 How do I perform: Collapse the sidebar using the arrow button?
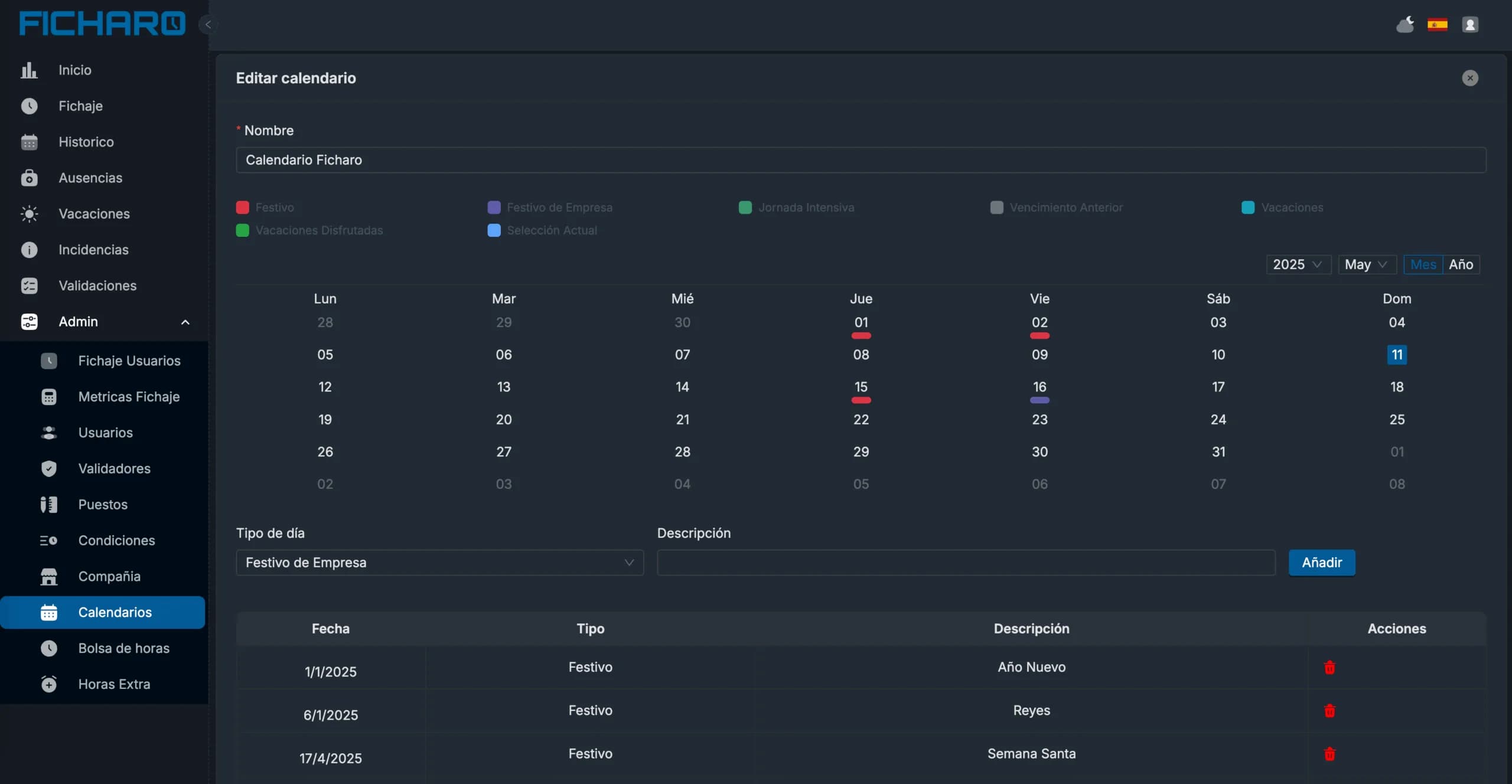pos(208,25)
